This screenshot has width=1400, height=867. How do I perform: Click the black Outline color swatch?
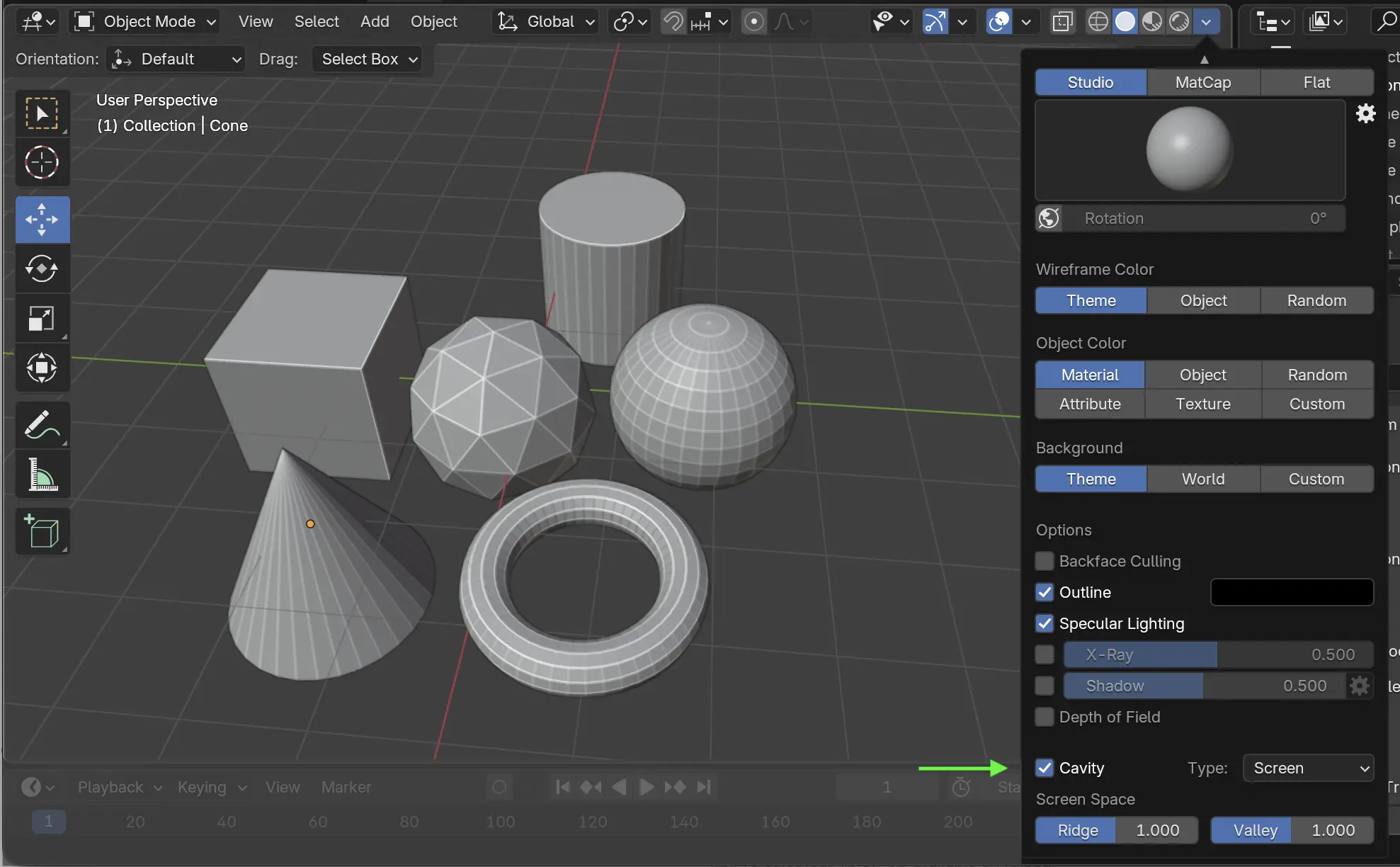[x=1292, y=592]
